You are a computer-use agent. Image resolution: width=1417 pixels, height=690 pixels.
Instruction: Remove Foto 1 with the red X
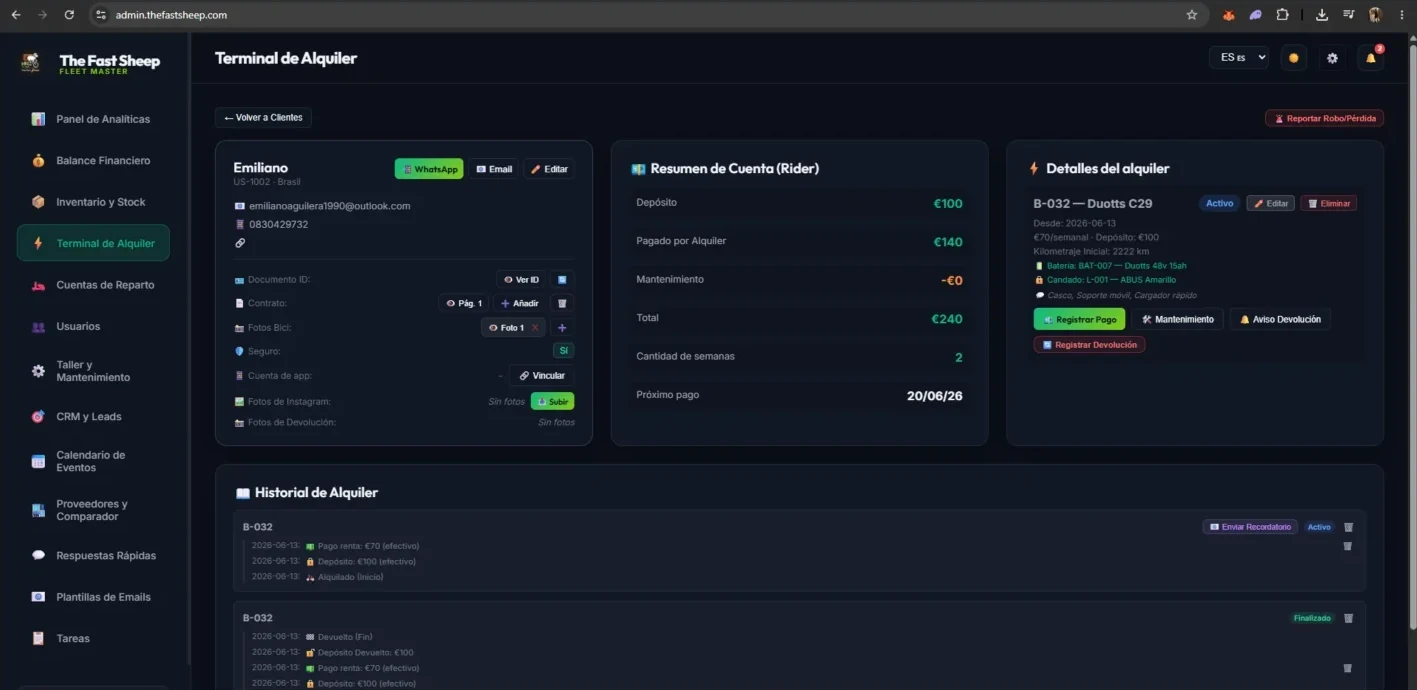[535, 327]
